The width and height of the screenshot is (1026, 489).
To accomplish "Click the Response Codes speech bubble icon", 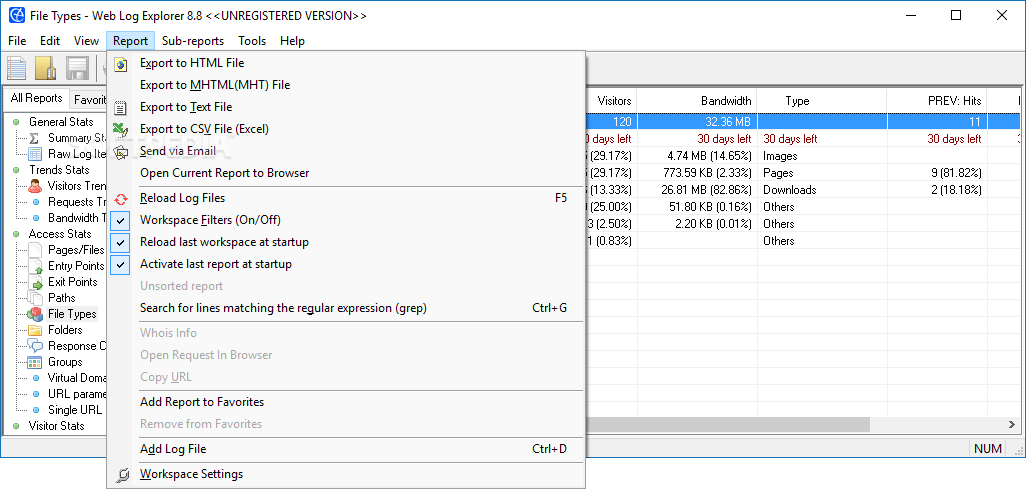I will click(x=36, y=346).
